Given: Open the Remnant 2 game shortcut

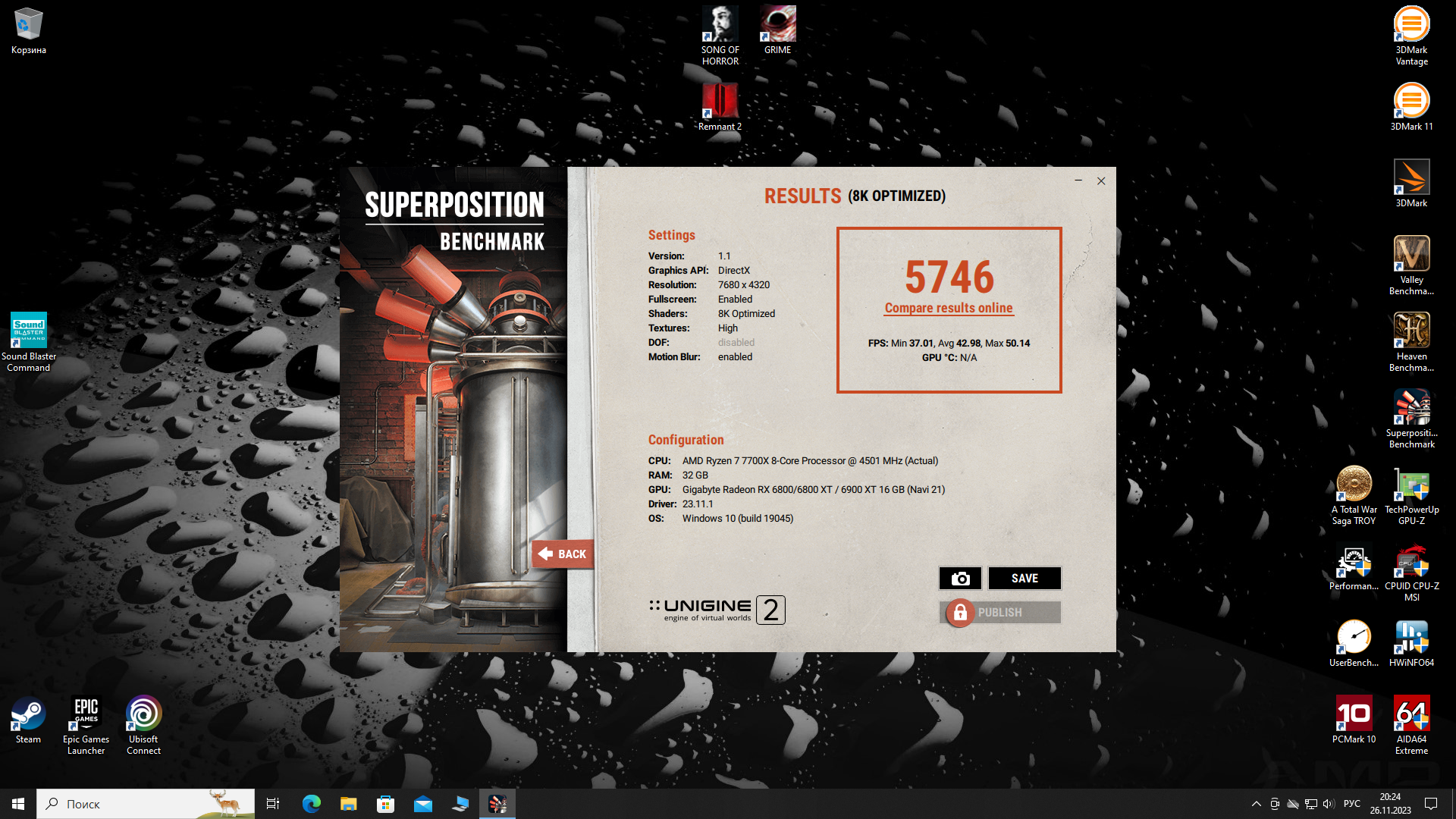Looking at the screenshot, I should point(720,106).
